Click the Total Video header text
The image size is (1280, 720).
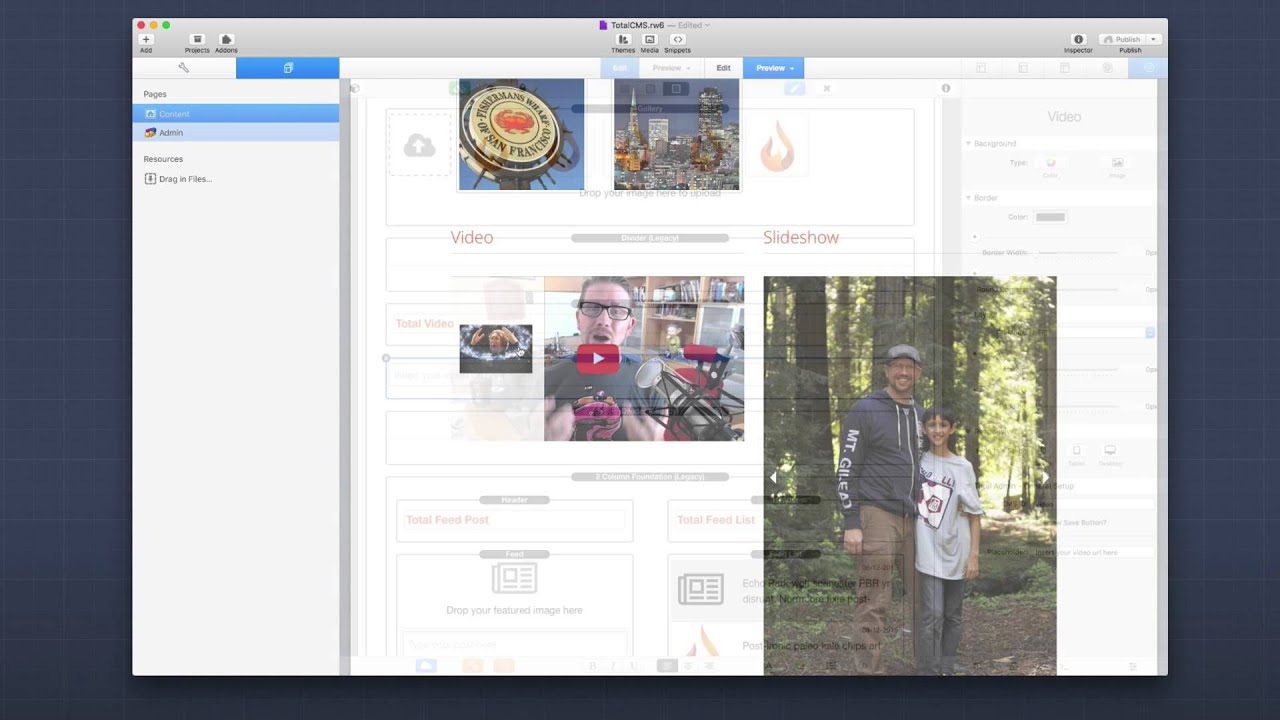[x=424, y=324]
